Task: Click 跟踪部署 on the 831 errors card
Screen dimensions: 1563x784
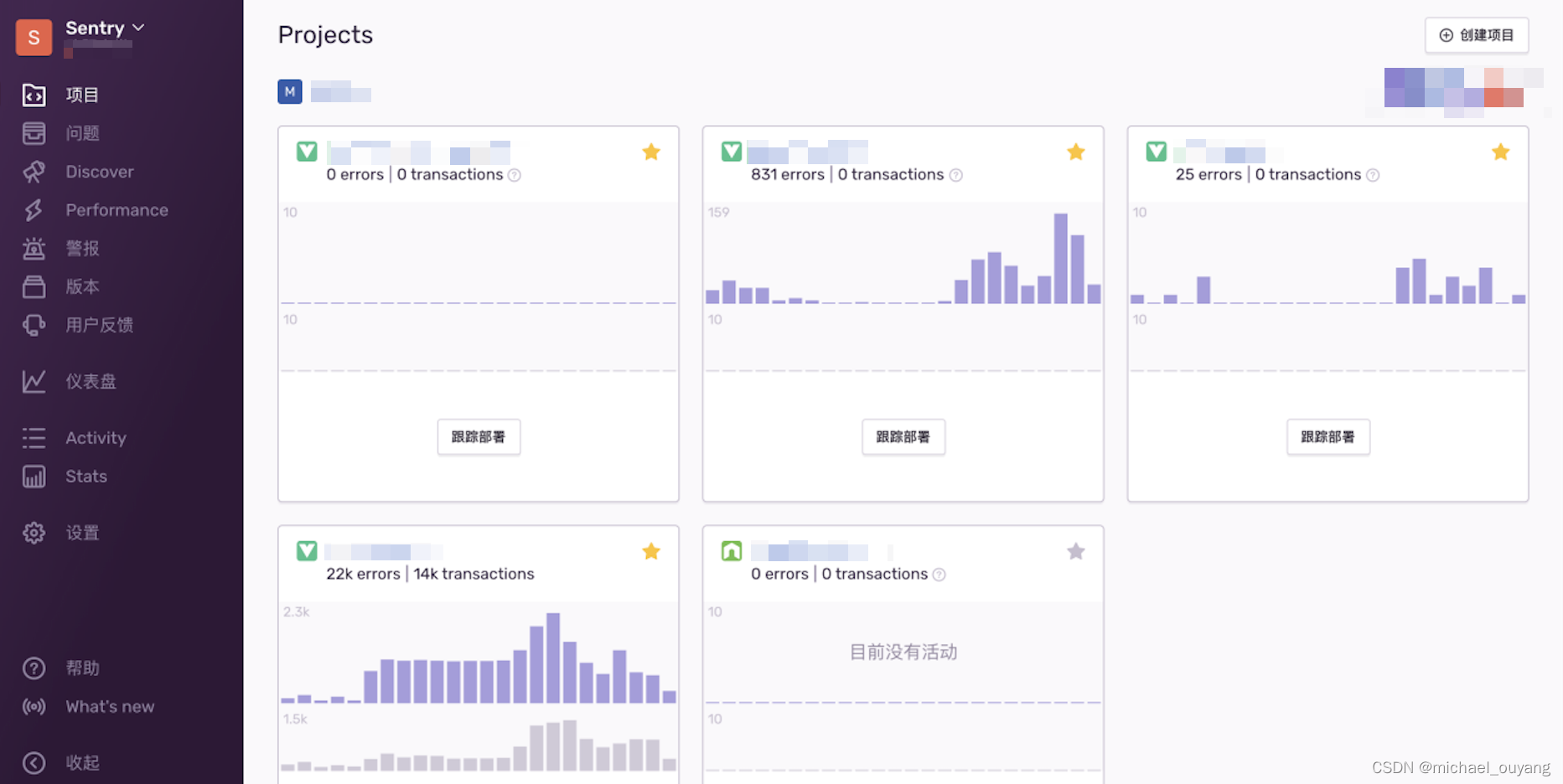Action: pyautogui.click(x=903, y=437)
